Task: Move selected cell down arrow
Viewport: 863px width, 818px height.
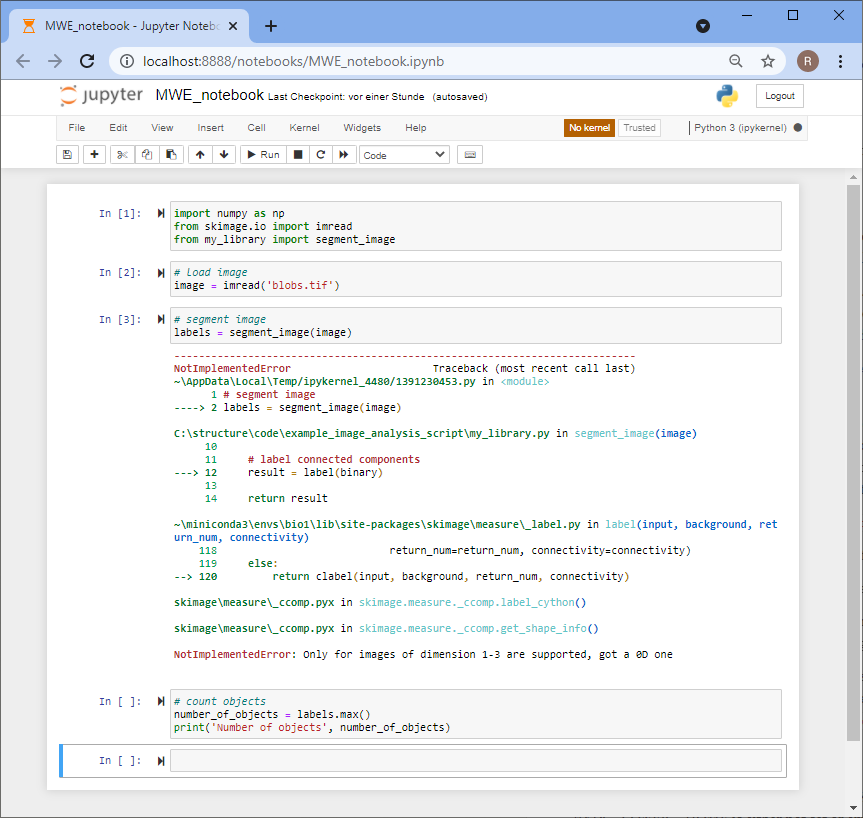Action: (224, 155)
